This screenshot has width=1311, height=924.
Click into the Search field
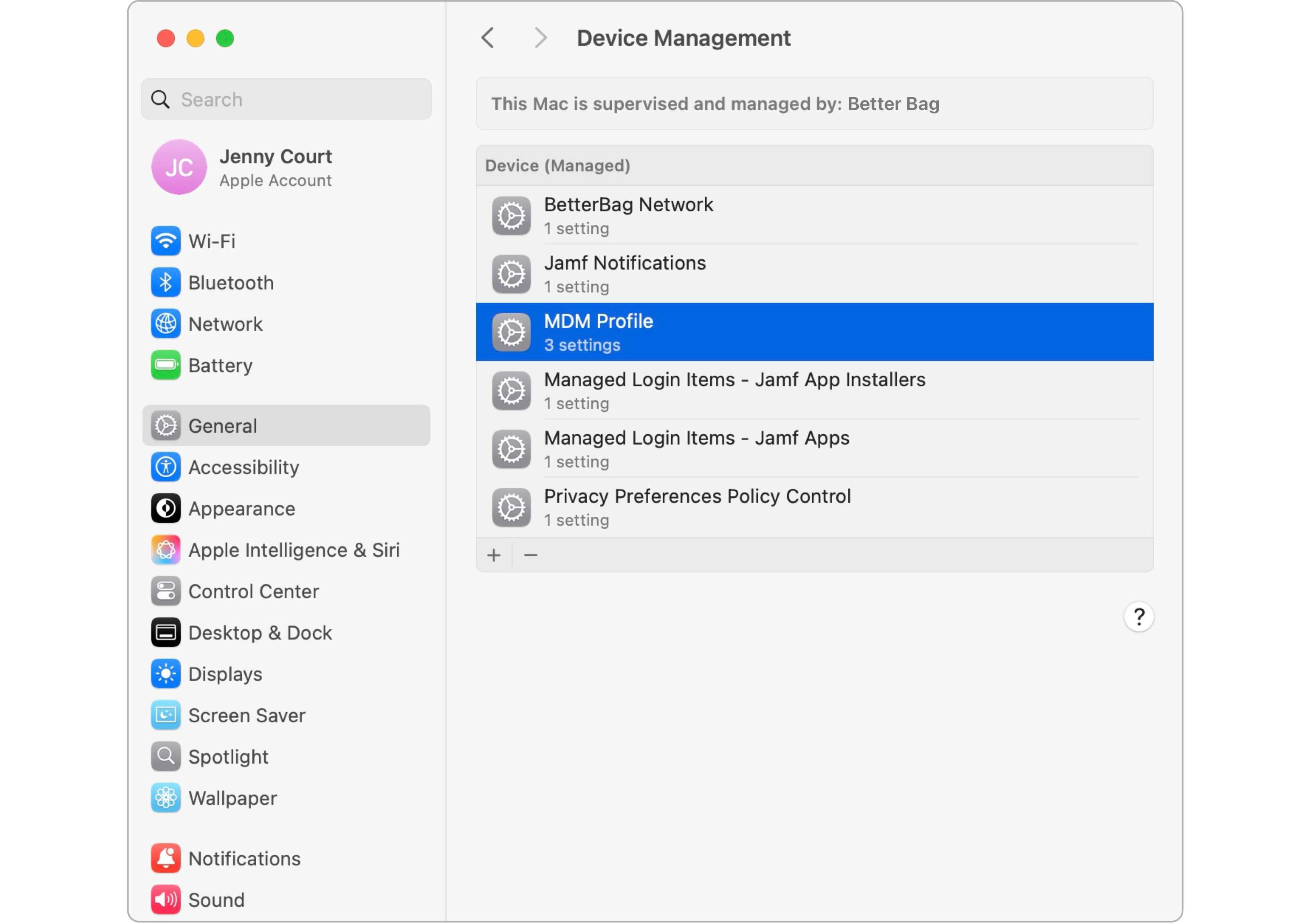(286, 99)
